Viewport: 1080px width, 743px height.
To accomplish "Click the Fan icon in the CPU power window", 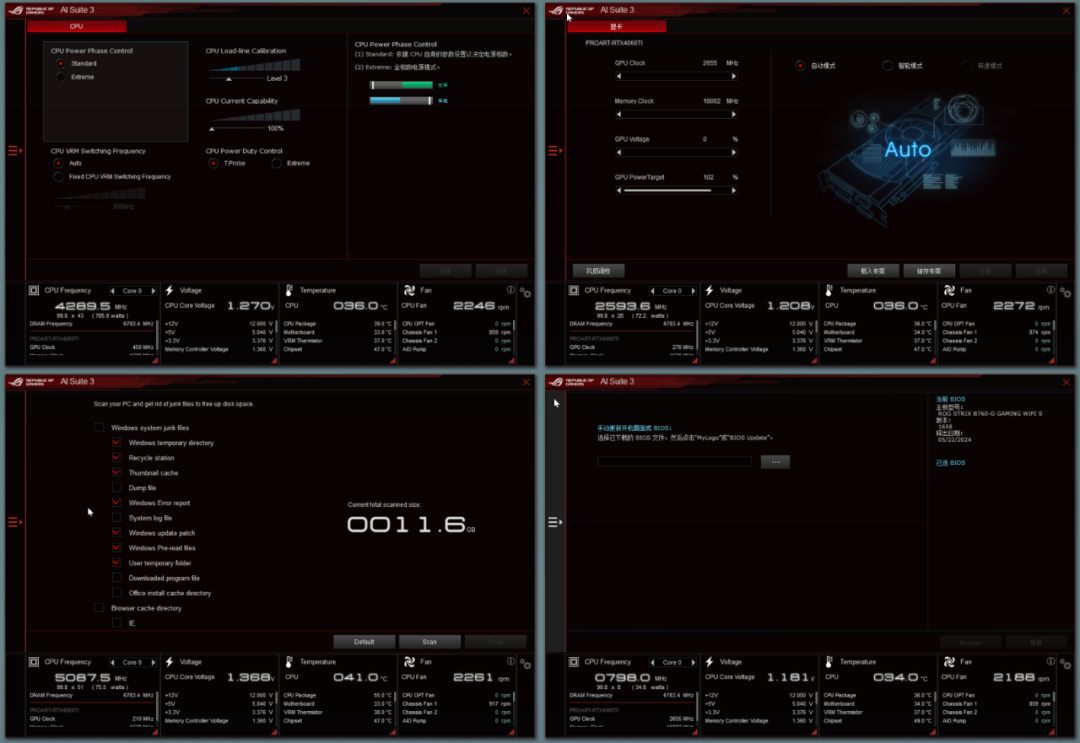I will [409, 291].
